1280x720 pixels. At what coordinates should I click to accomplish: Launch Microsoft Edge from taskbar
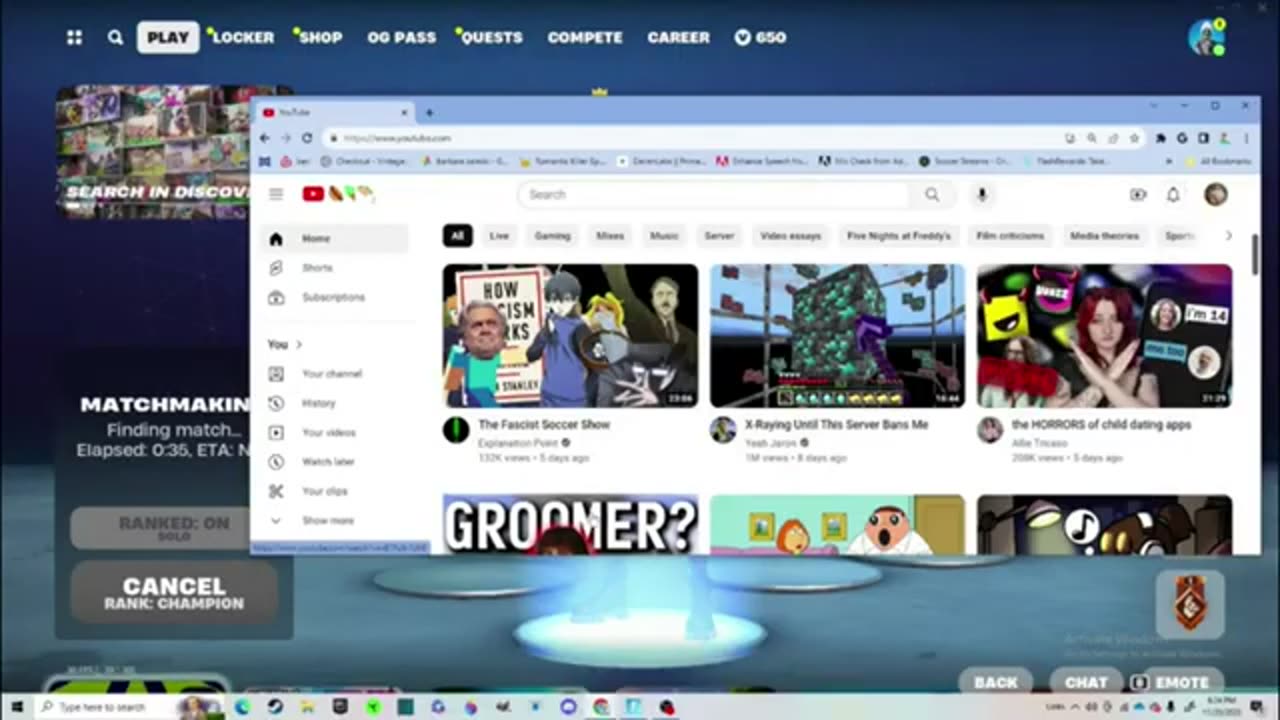243,707
